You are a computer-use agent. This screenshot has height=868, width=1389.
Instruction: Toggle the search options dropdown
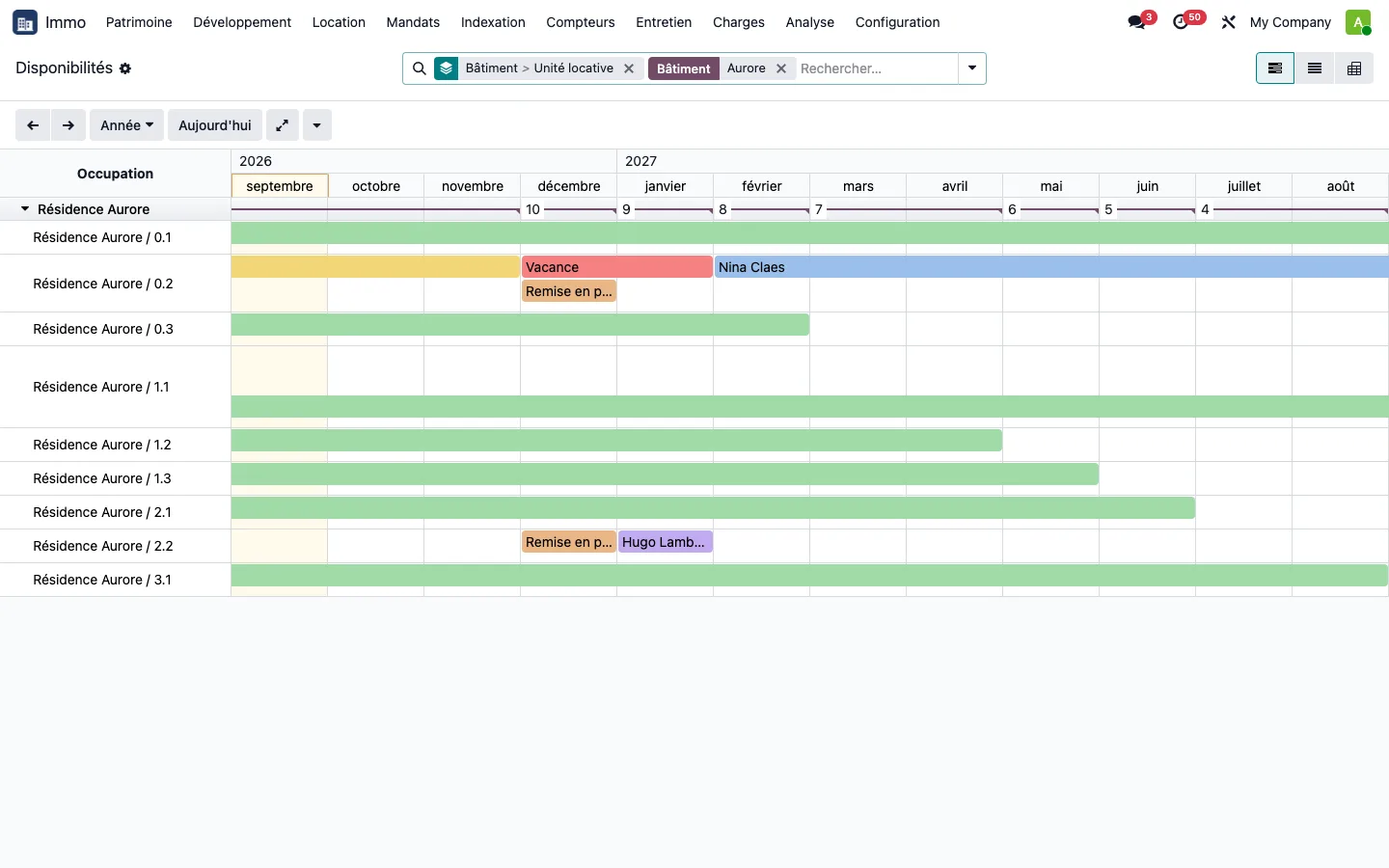pos(972,68)
